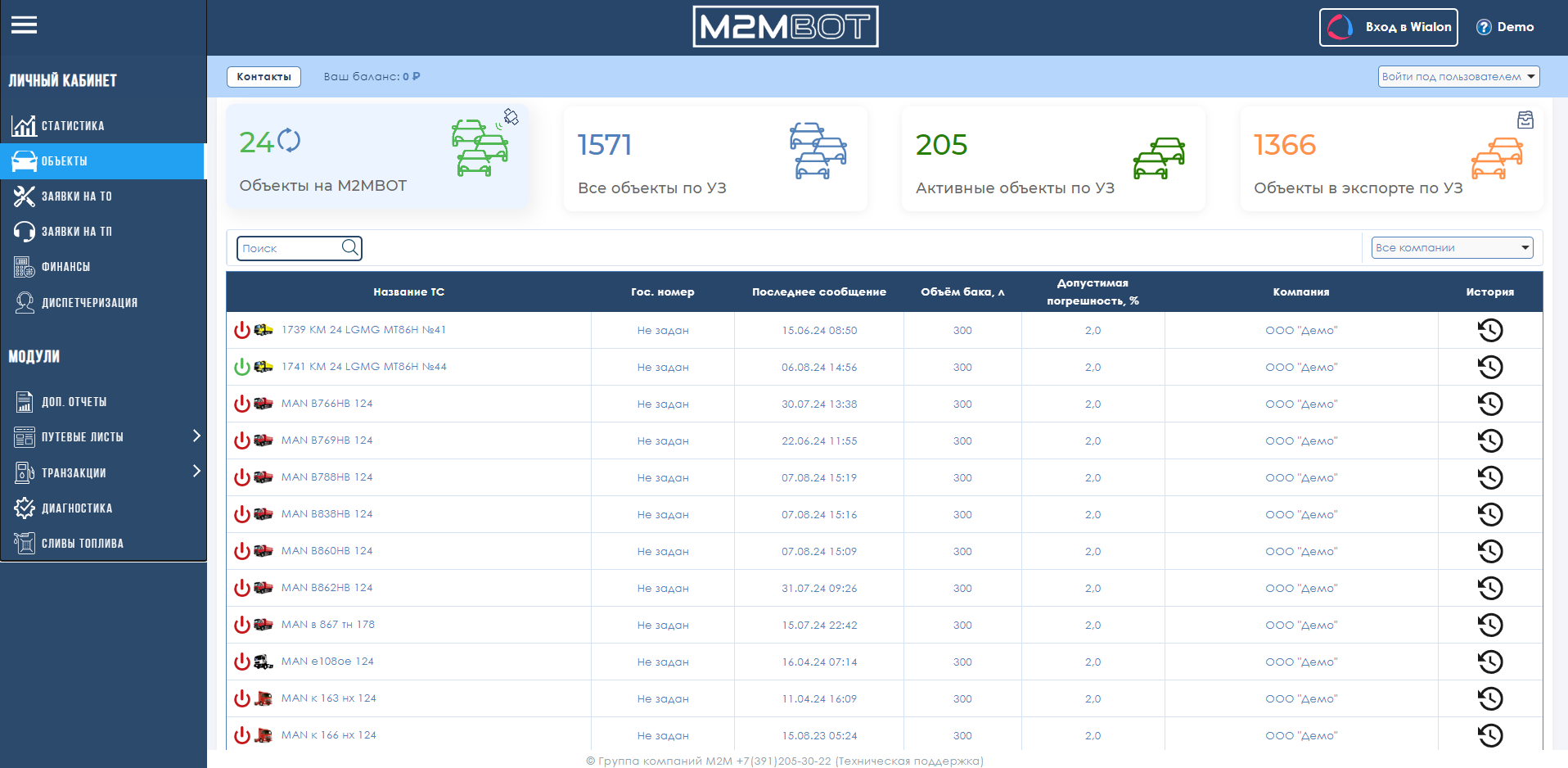View history for MAN B766HB 124
The width and height of the screenshot is (1568, 768).
[x=1490, y=404]
